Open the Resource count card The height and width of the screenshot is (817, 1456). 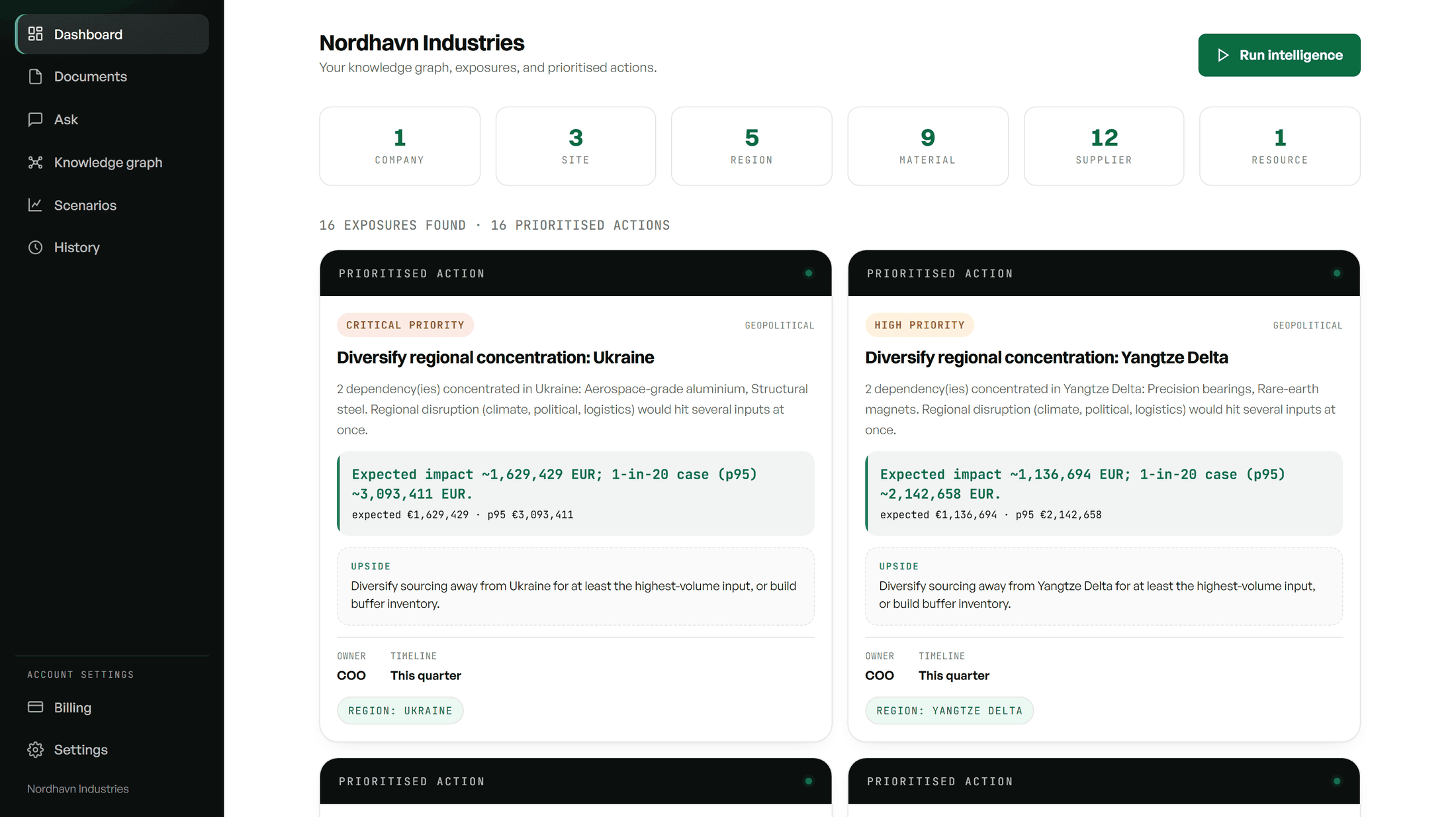pos(1280,146)
